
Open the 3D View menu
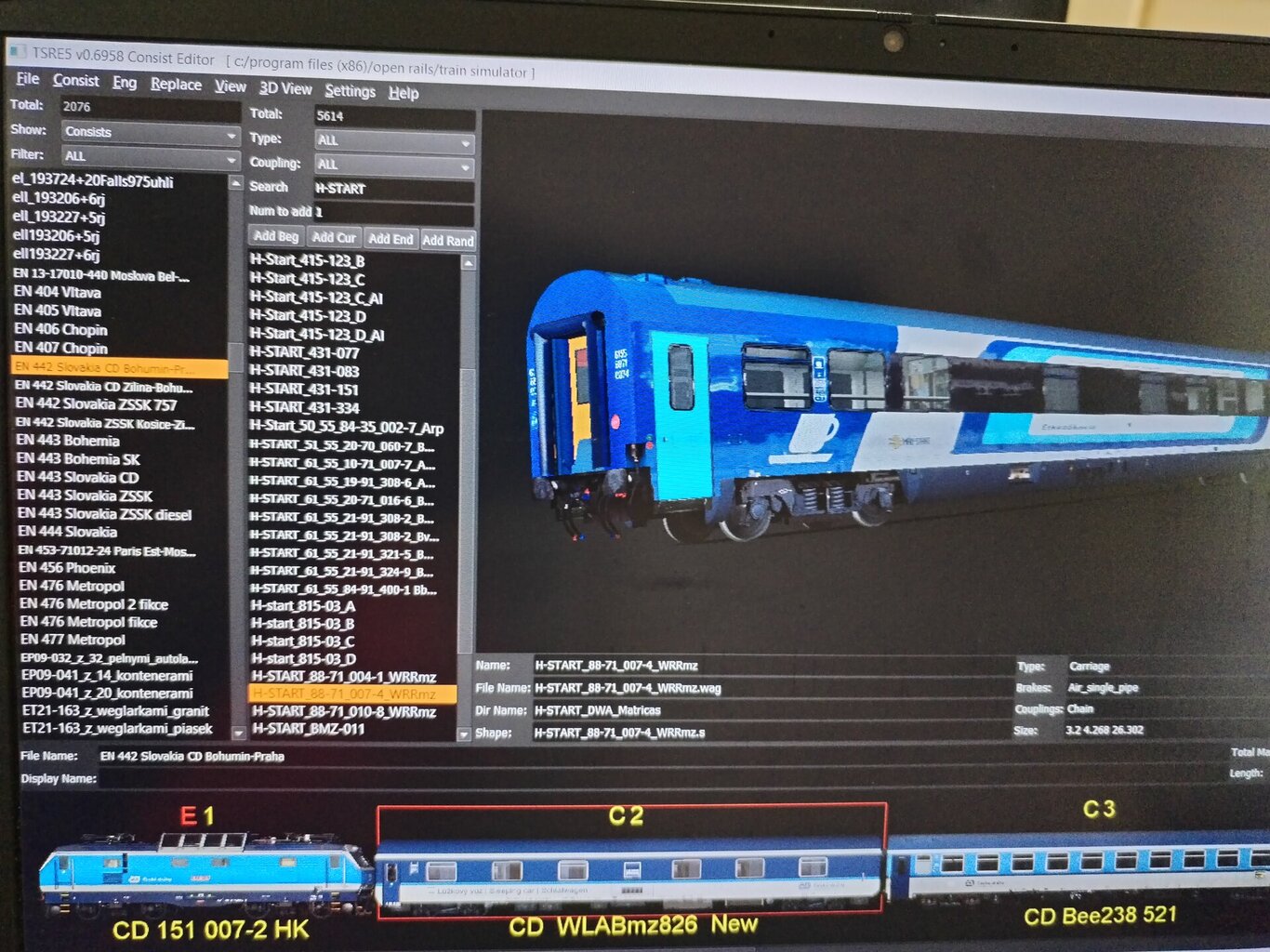285,88
